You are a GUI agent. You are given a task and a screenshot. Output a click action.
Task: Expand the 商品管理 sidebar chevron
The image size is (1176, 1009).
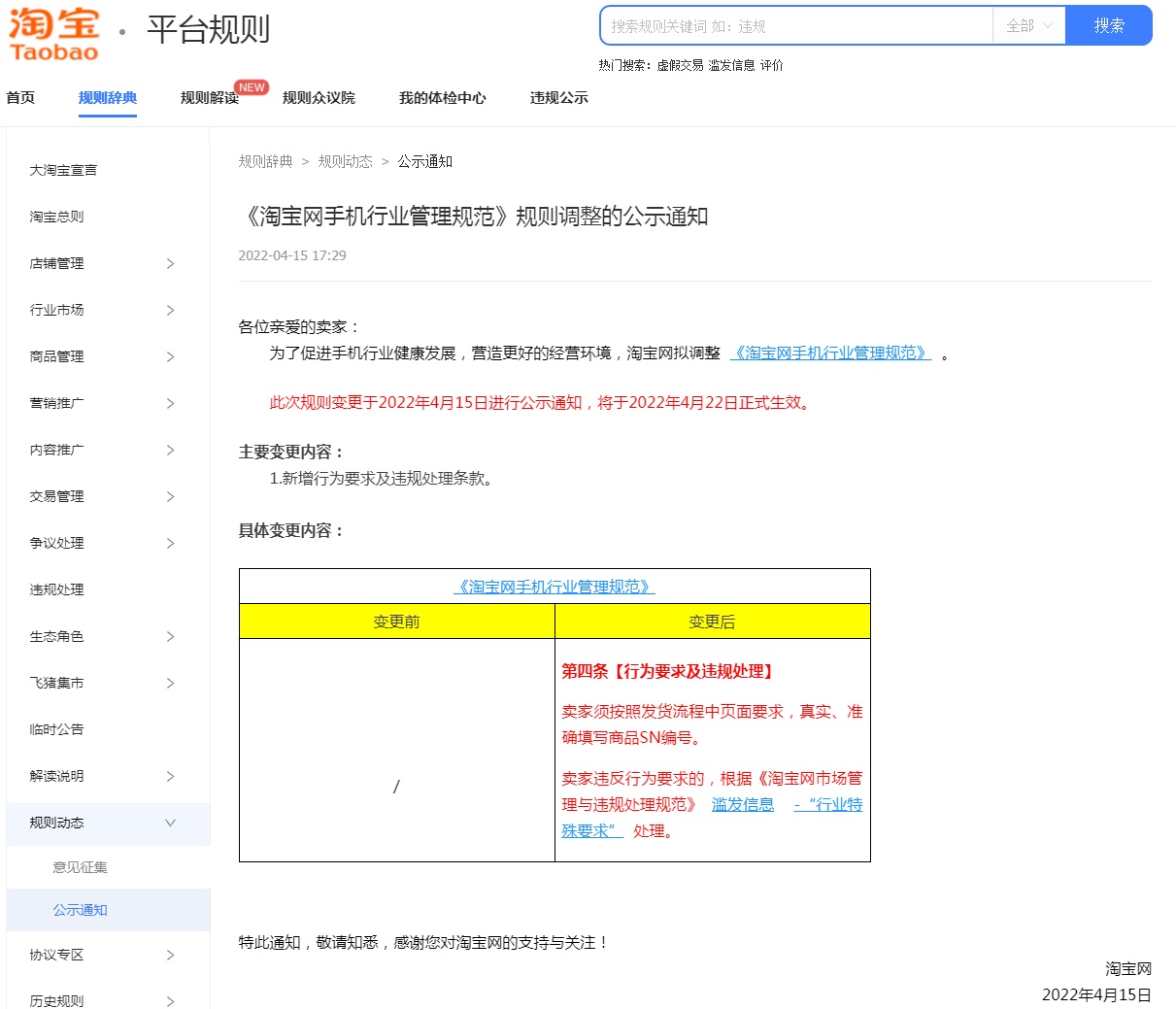[170, 356]
